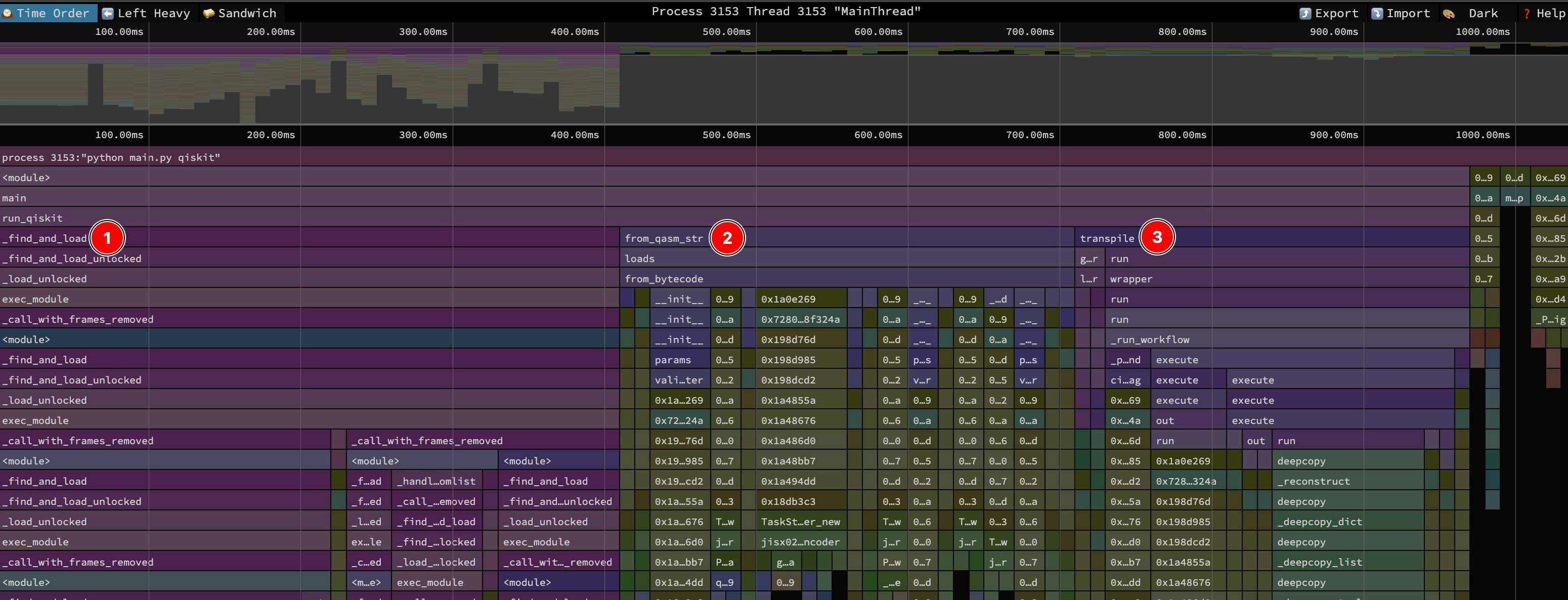This screenshot has width=1568, height=600.
Task: Click the _reconstruct frame
Action: pyautogui.click(x=1313, y=481)
